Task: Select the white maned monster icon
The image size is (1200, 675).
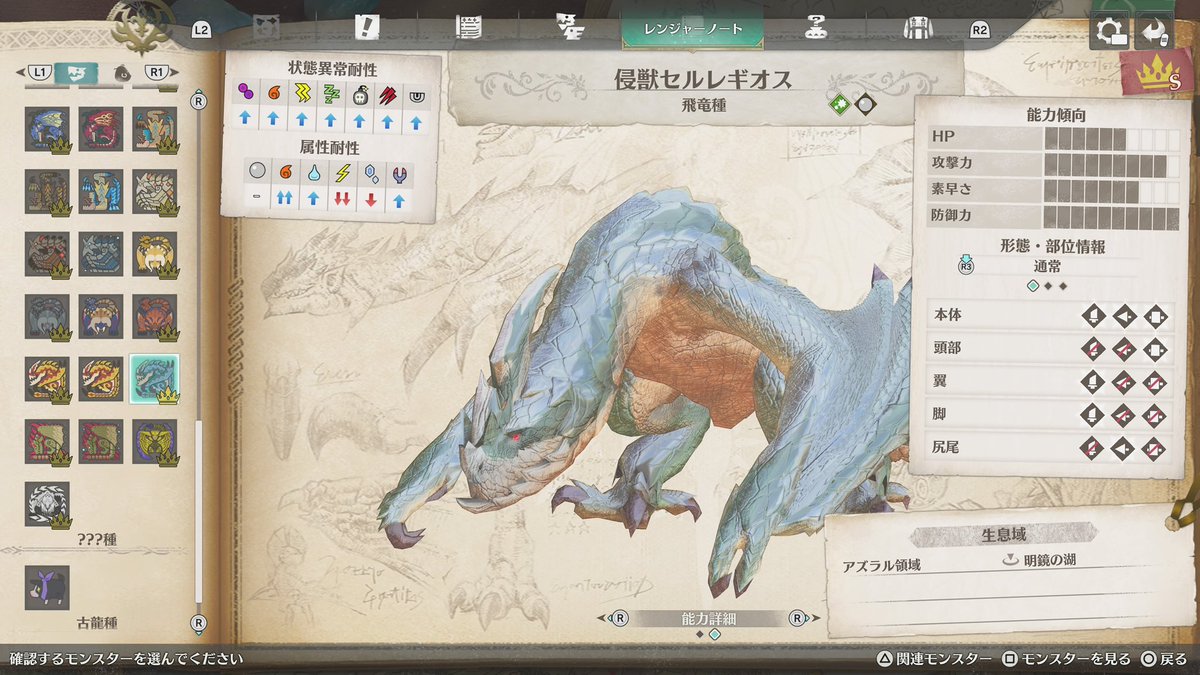Action: point(47,504)
